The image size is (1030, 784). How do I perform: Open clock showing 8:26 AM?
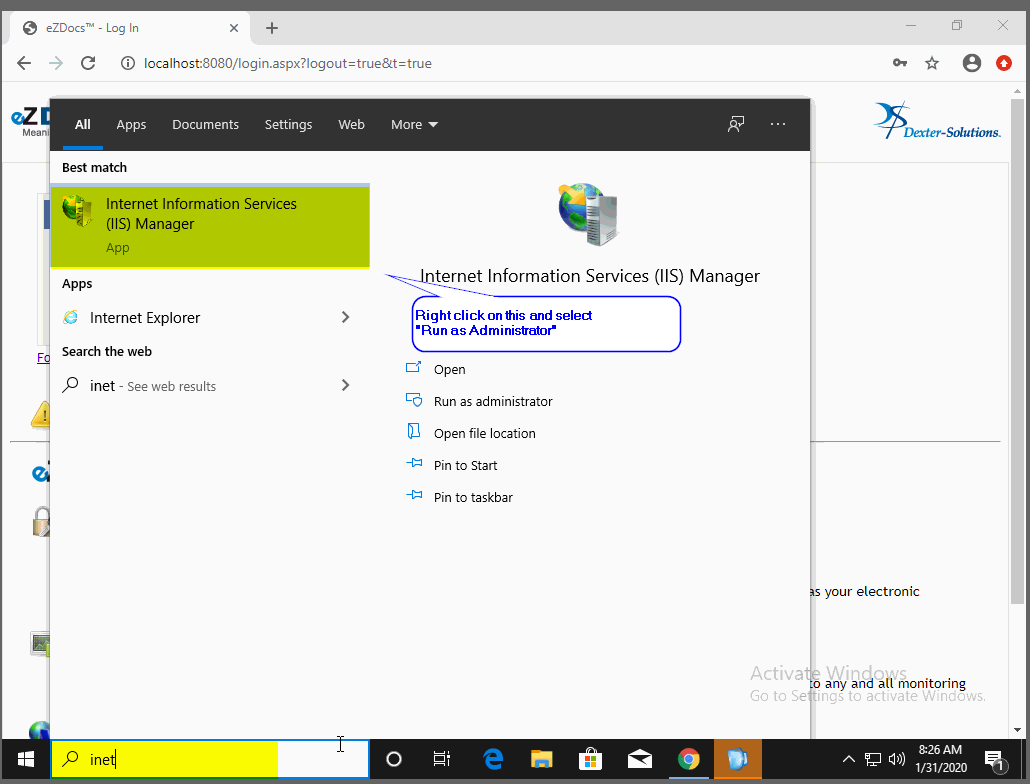941,758
